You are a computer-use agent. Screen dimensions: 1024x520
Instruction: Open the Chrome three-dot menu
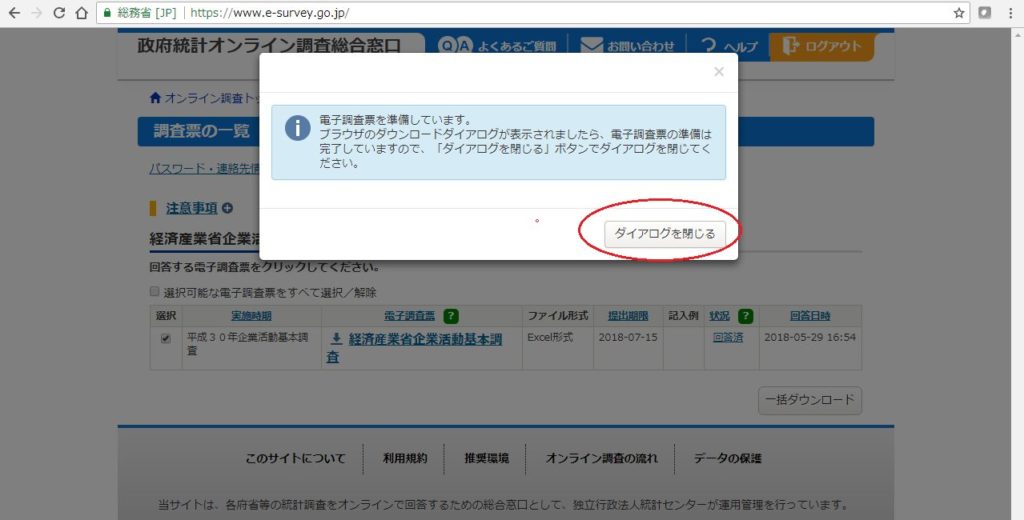click(1009, 13)
